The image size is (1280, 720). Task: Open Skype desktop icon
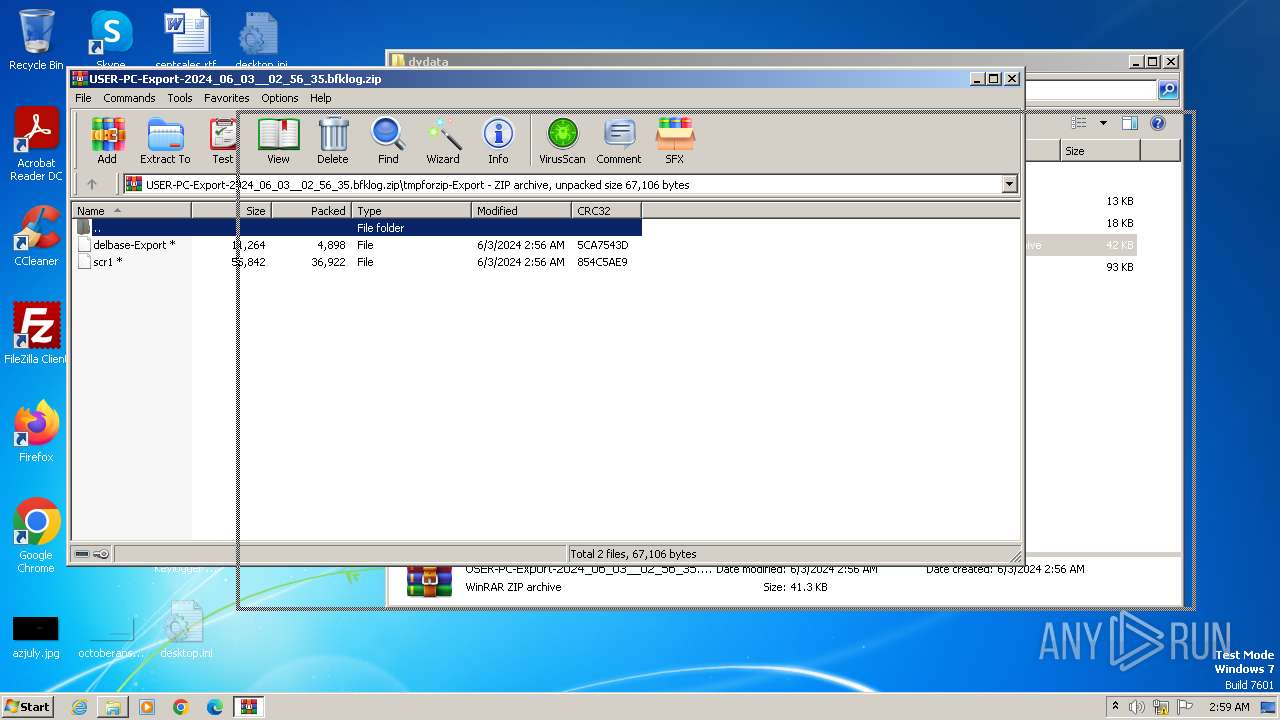tap(110, 40)
